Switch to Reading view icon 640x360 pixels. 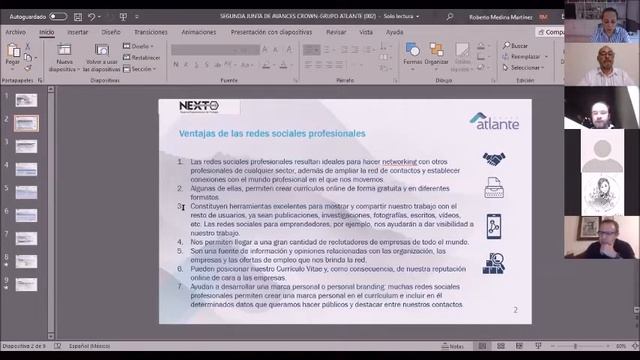(519, 346)
